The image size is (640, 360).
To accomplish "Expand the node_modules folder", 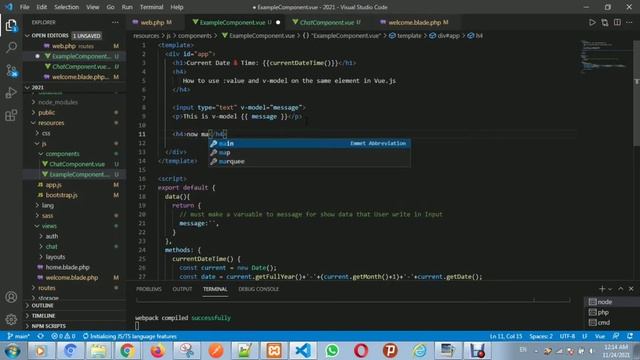I will pyautogui.click(x=58, y=102).
